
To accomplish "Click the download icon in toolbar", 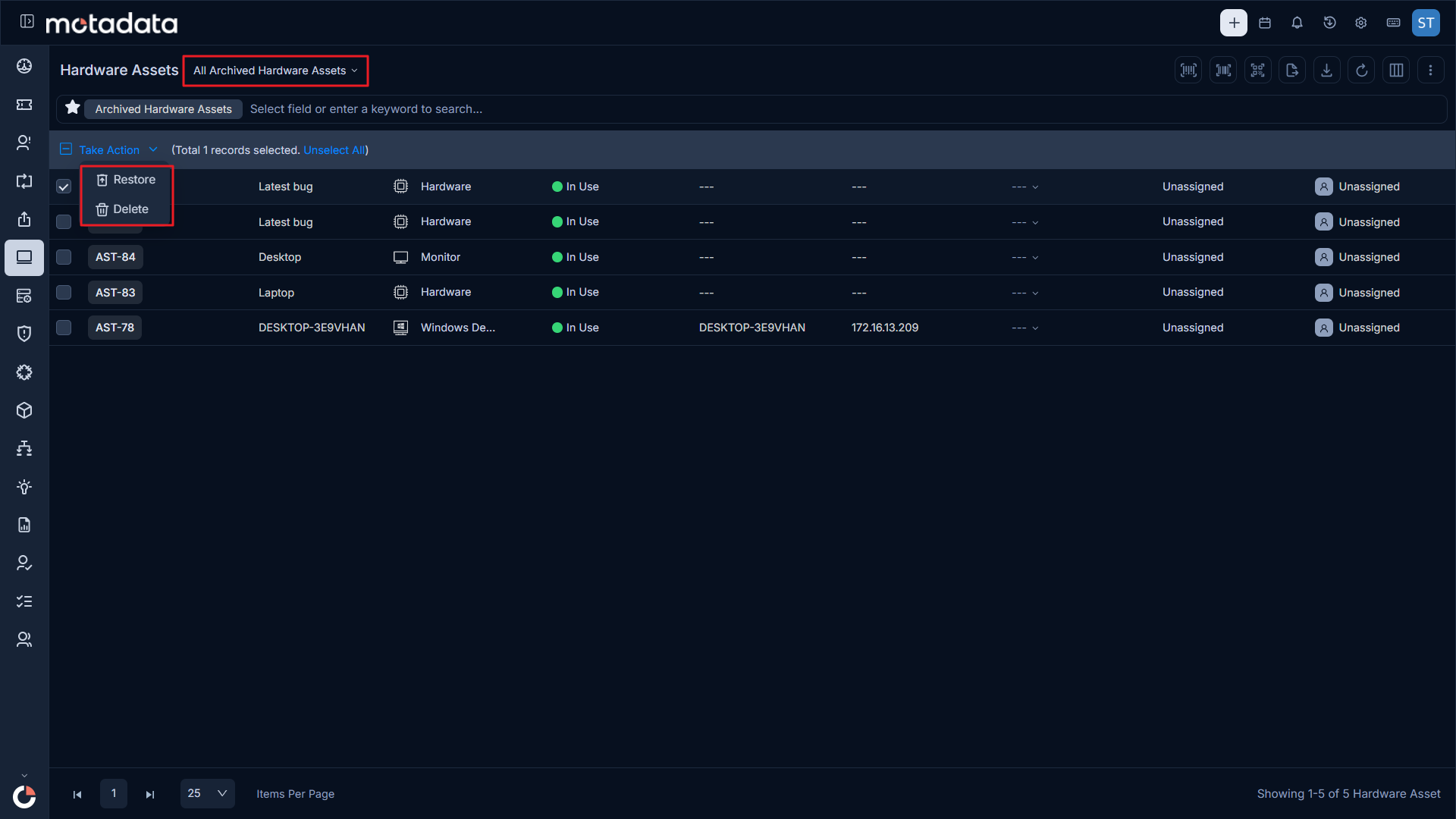I will [x=1326, y=71].
